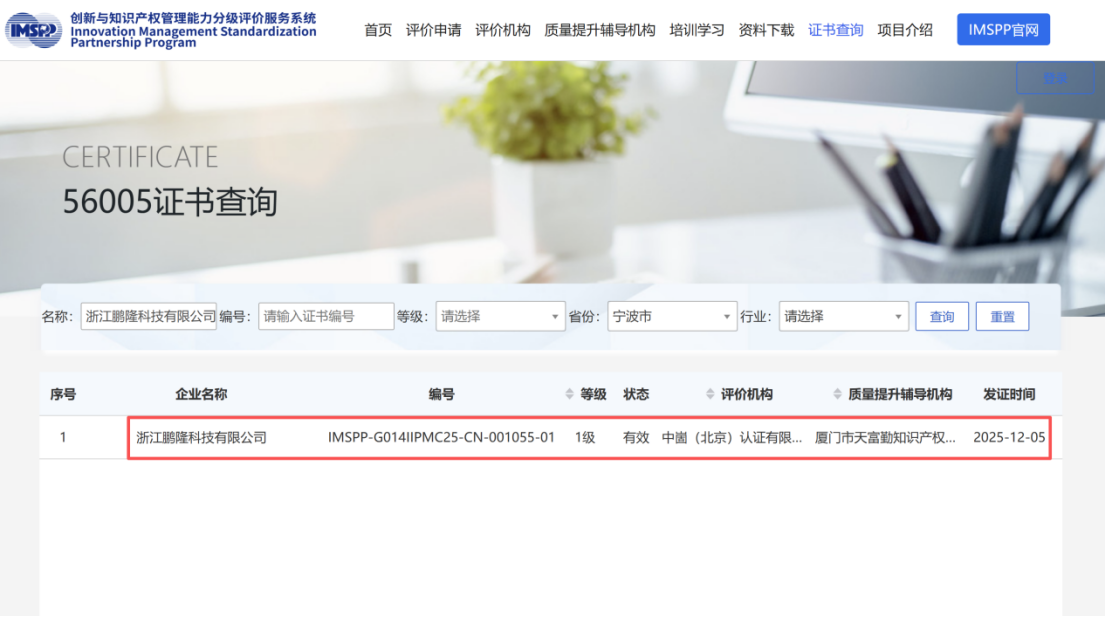Click the 重置 reset button
The image size is (1105, 617).
click(1002, 316)
